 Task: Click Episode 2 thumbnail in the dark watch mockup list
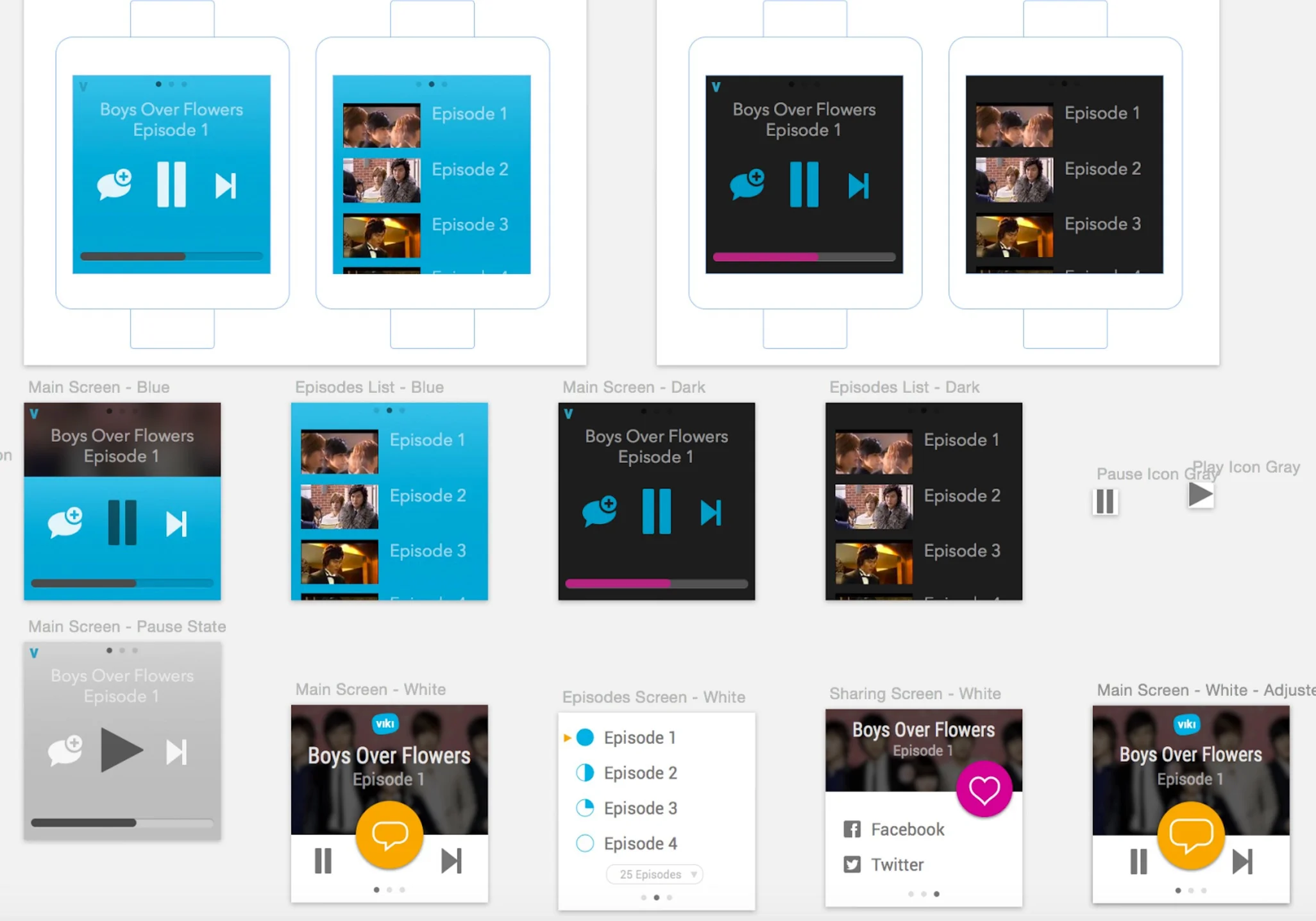[1014, 180]
